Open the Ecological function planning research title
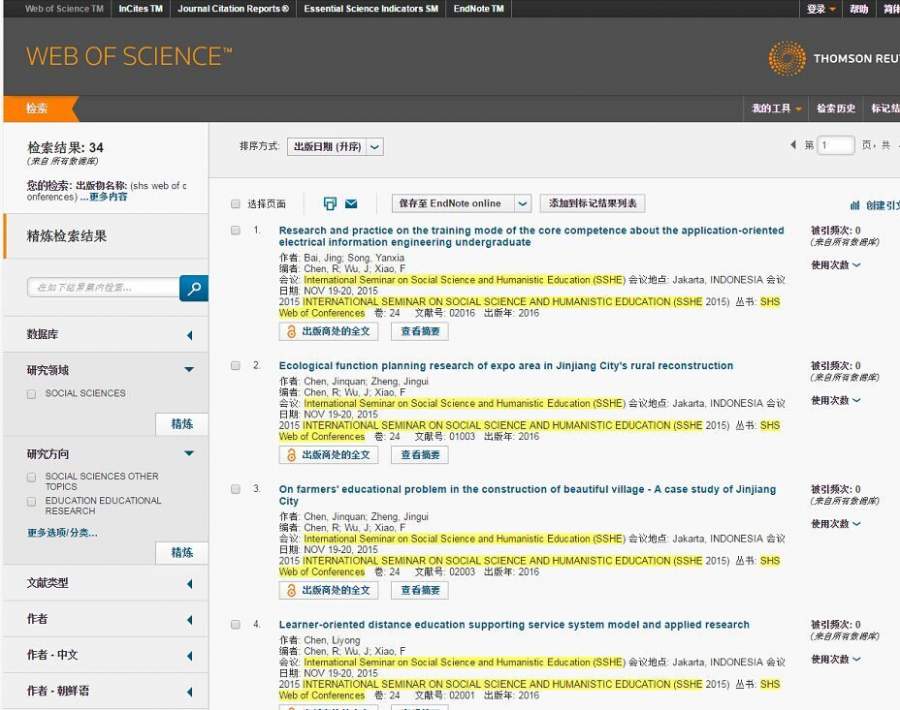The width and height of the screenshot is (900, 710). [506, 366]
